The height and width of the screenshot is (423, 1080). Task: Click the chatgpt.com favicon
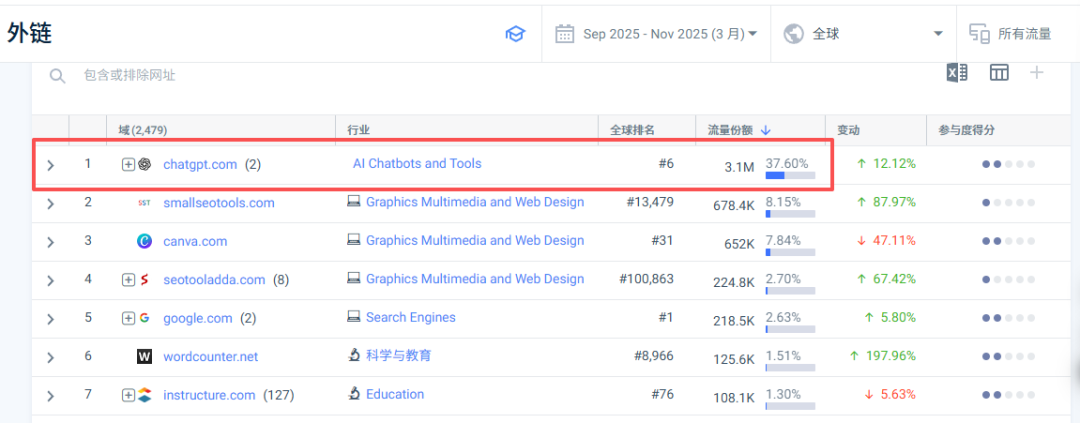click(144, 165)
